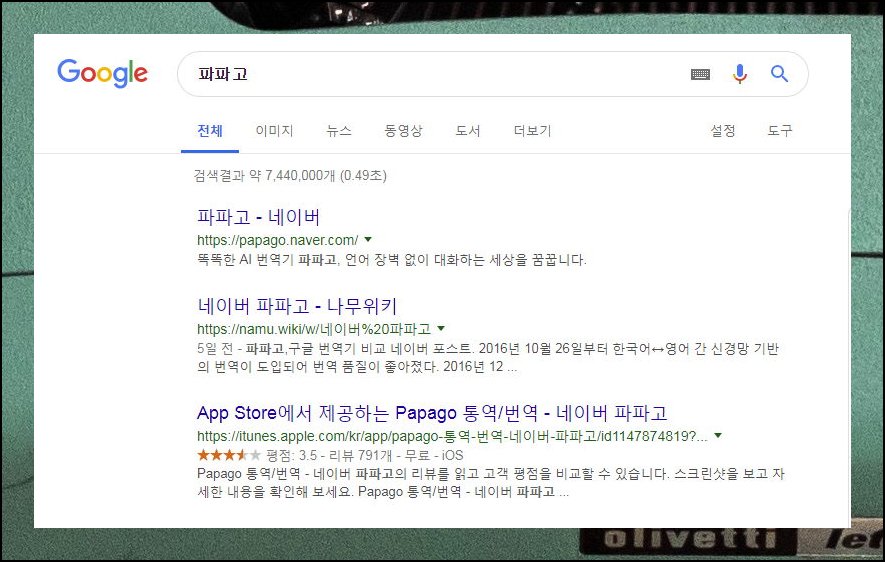Switch to the 이미지 tab
Screen dimensions: 885x562
pos(274,131)
